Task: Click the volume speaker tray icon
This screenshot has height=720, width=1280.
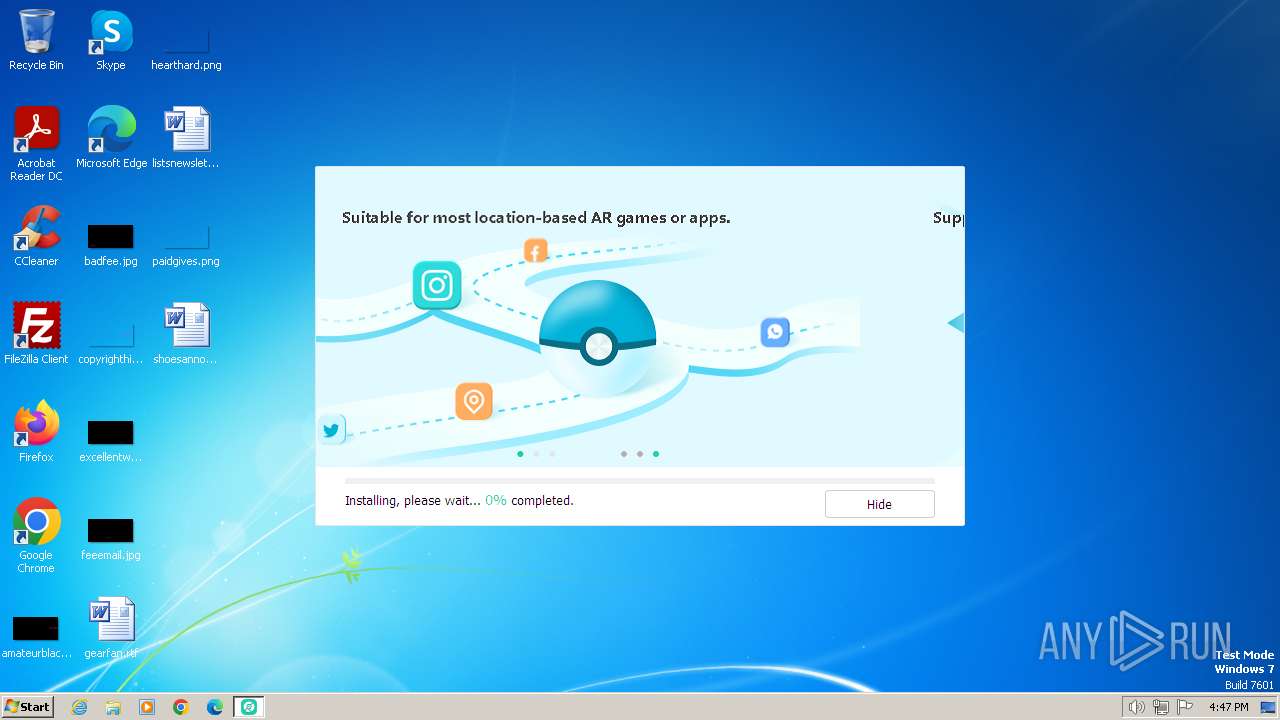Action: tap(1136, 707)
